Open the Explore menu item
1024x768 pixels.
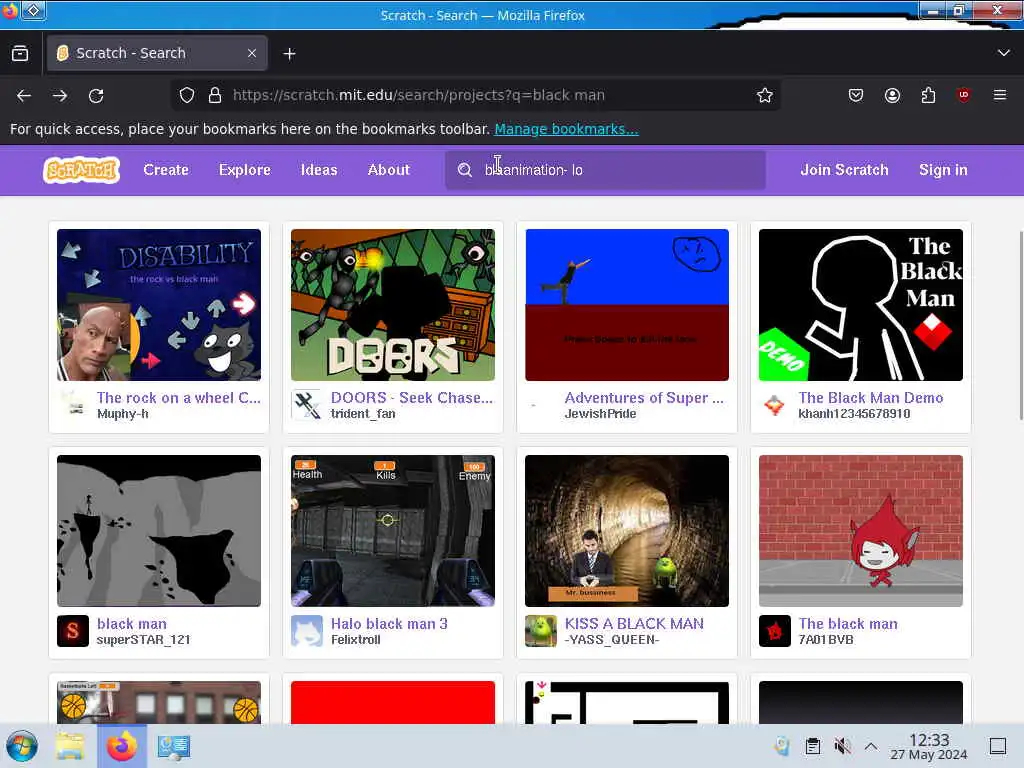pos(245,170)
